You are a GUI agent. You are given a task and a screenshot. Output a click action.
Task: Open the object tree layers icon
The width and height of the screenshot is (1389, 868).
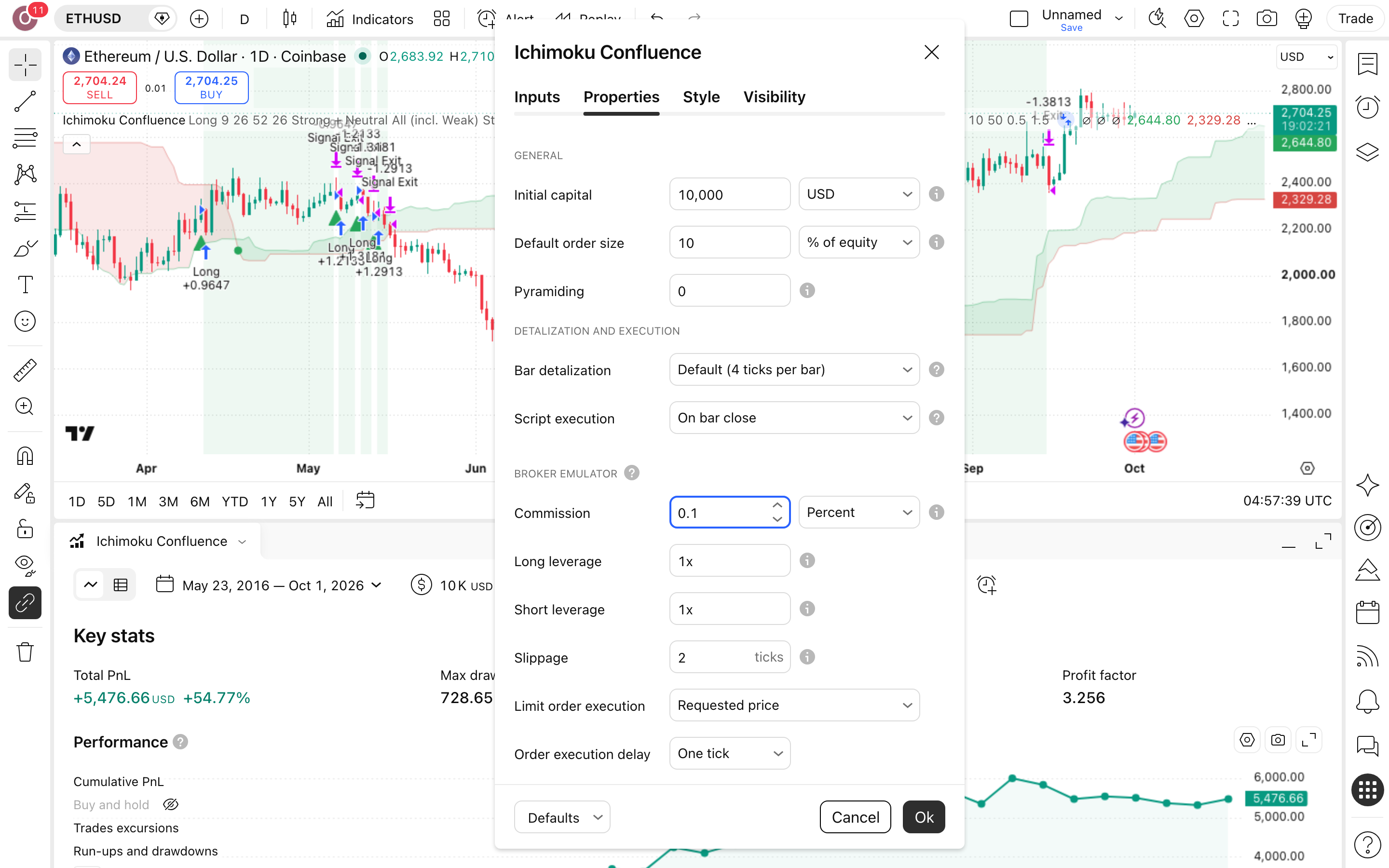click(x=1367, y=152)
